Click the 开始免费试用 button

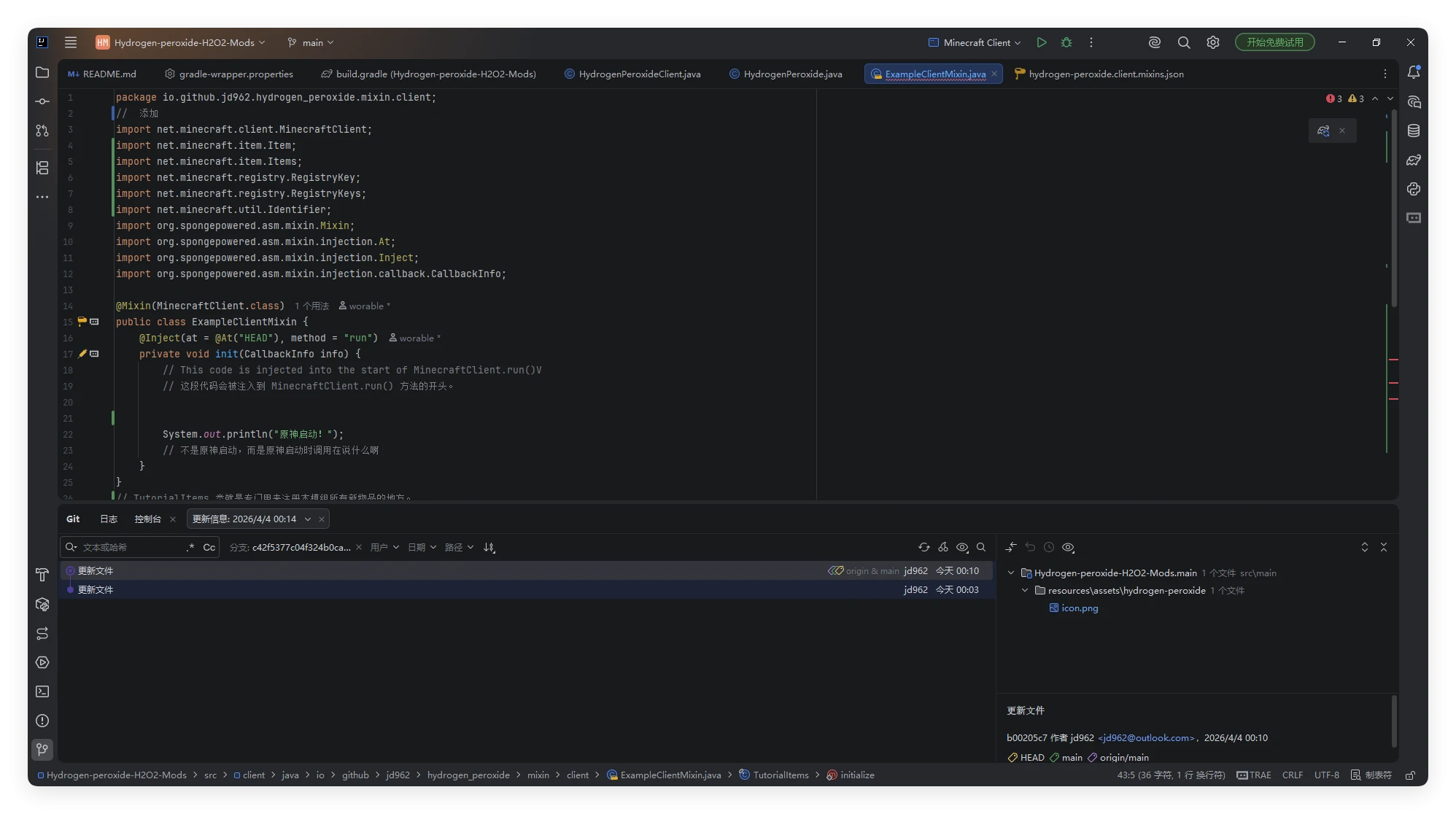(x=1274, y=42)
